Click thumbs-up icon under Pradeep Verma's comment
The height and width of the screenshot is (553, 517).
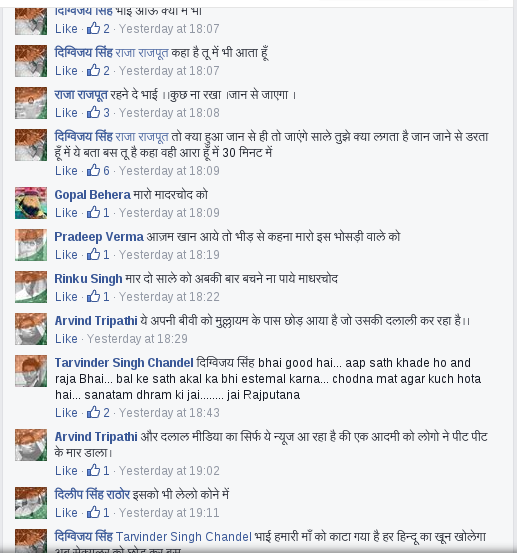click(93, 254)
